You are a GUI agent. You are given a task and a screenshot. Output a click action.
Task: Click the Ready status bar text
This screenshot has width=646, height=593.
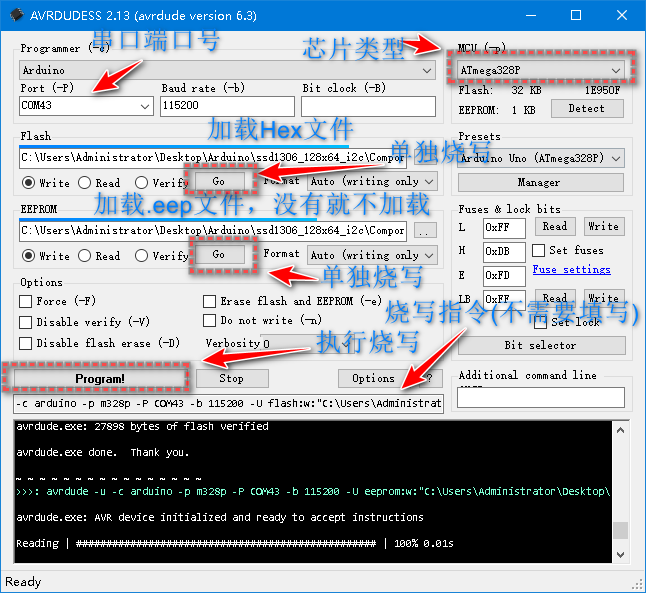tap(23, 582)
